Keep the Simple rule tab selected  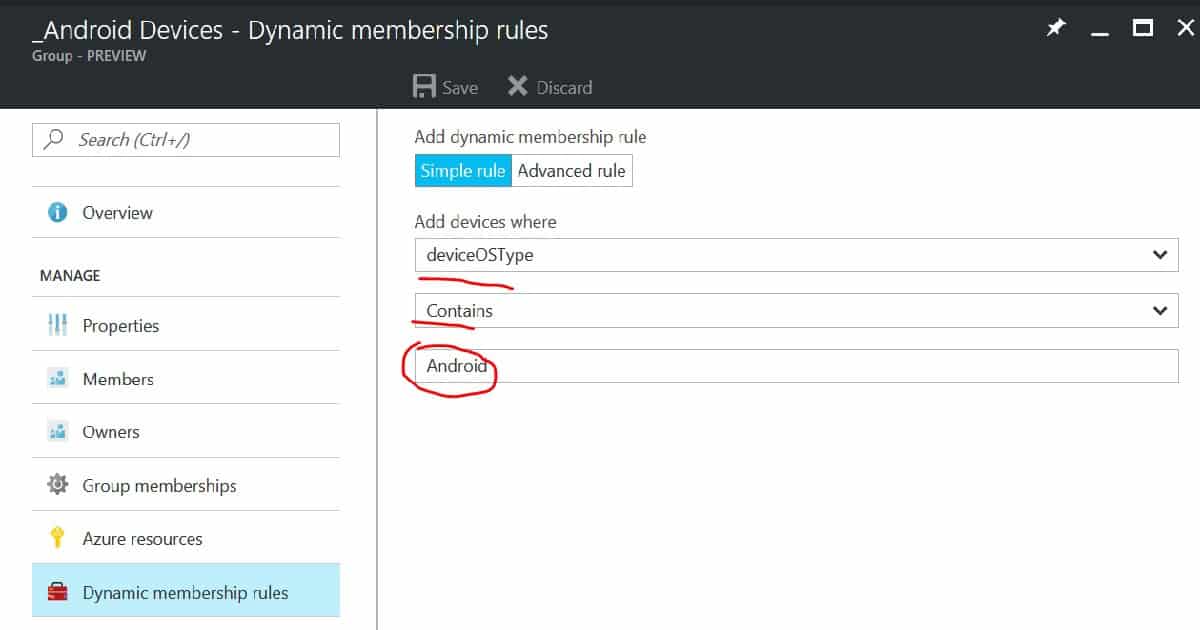tap(462, 170)
